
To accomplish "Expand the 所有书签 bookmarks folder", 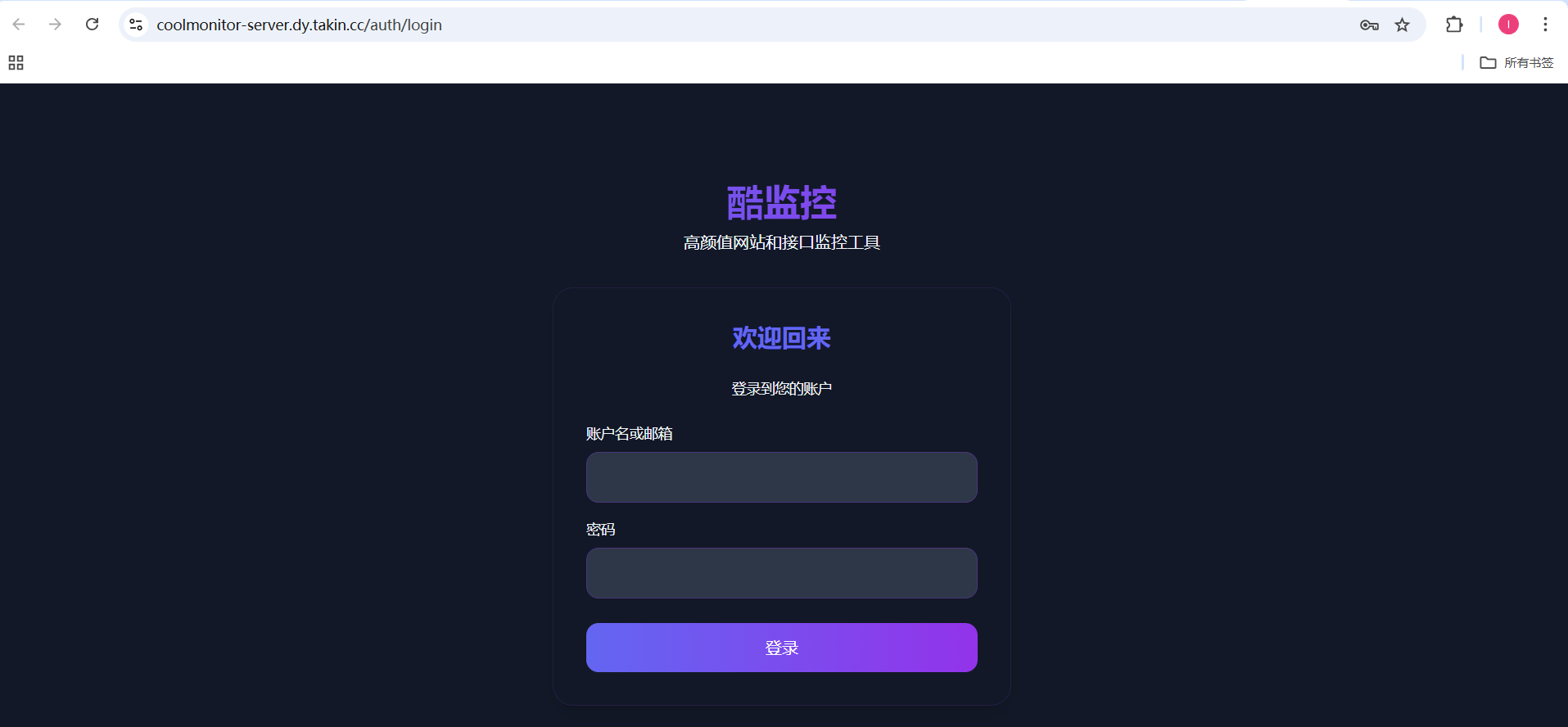I will (x=1516, y=63).
